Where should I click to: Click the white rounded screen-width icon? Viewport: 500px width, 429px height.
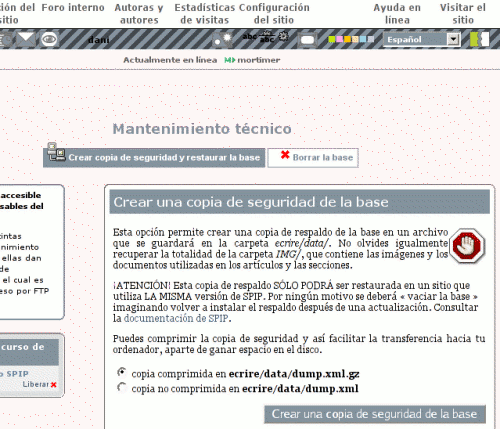(x=307, y=40)
